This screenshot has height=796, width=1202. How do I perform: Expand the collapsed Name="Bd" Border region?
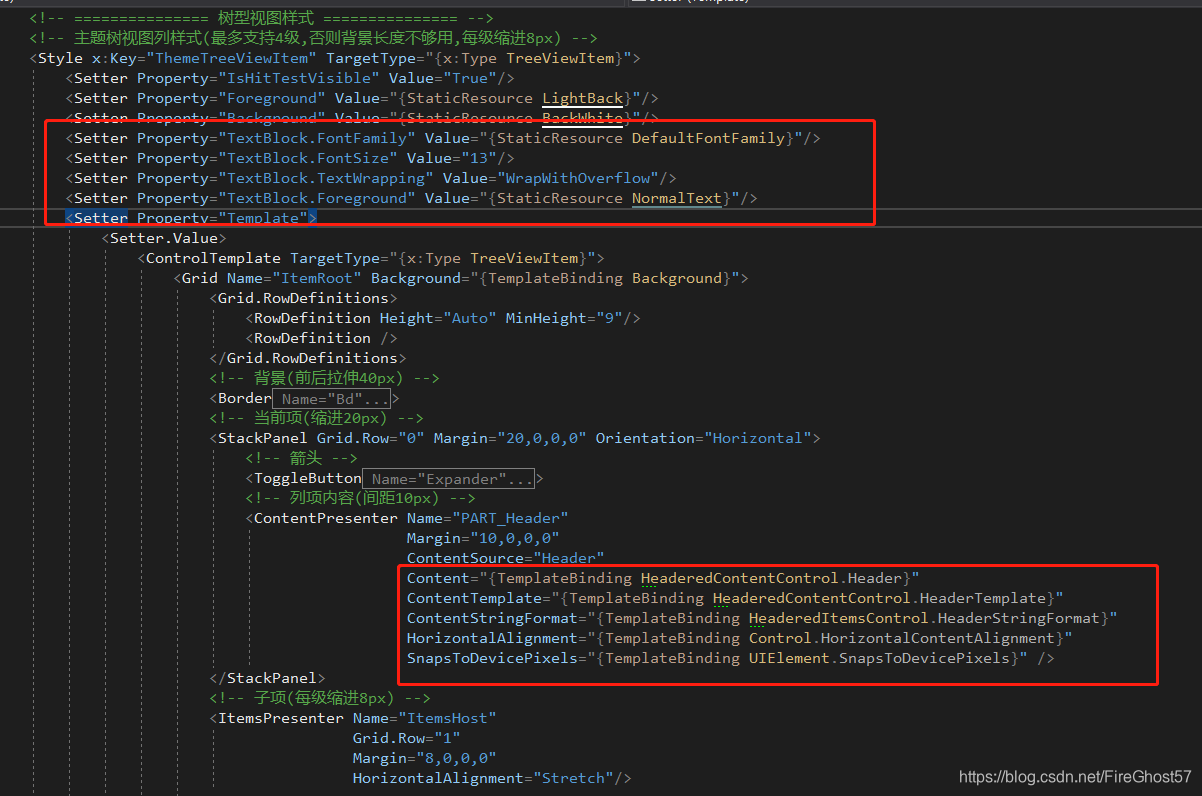pos(331,398)
